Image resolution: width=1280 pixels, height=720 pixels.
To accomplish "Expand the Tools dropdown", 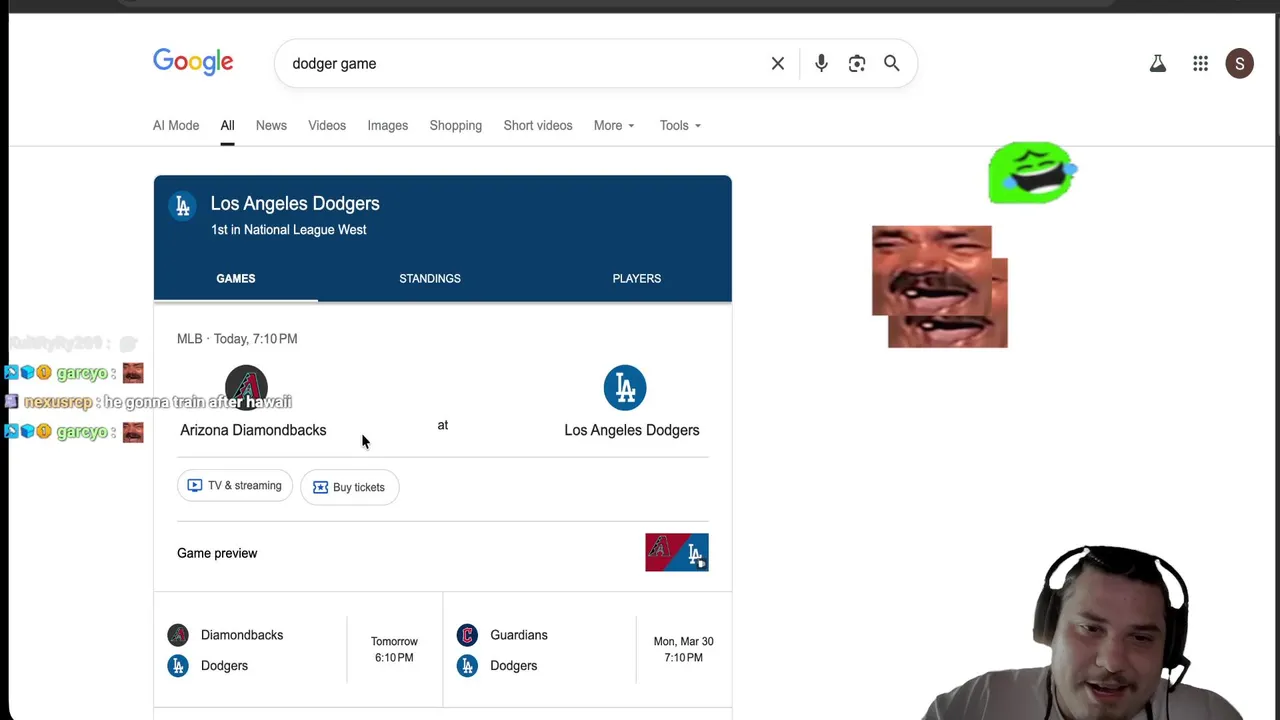I will click(680, 125).
